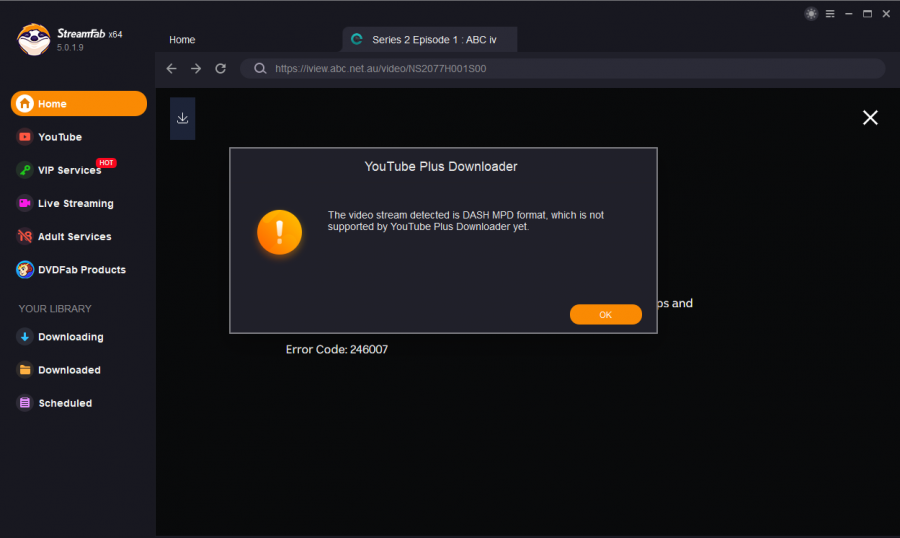Open YouTube in the sidebar

(60, 137)
